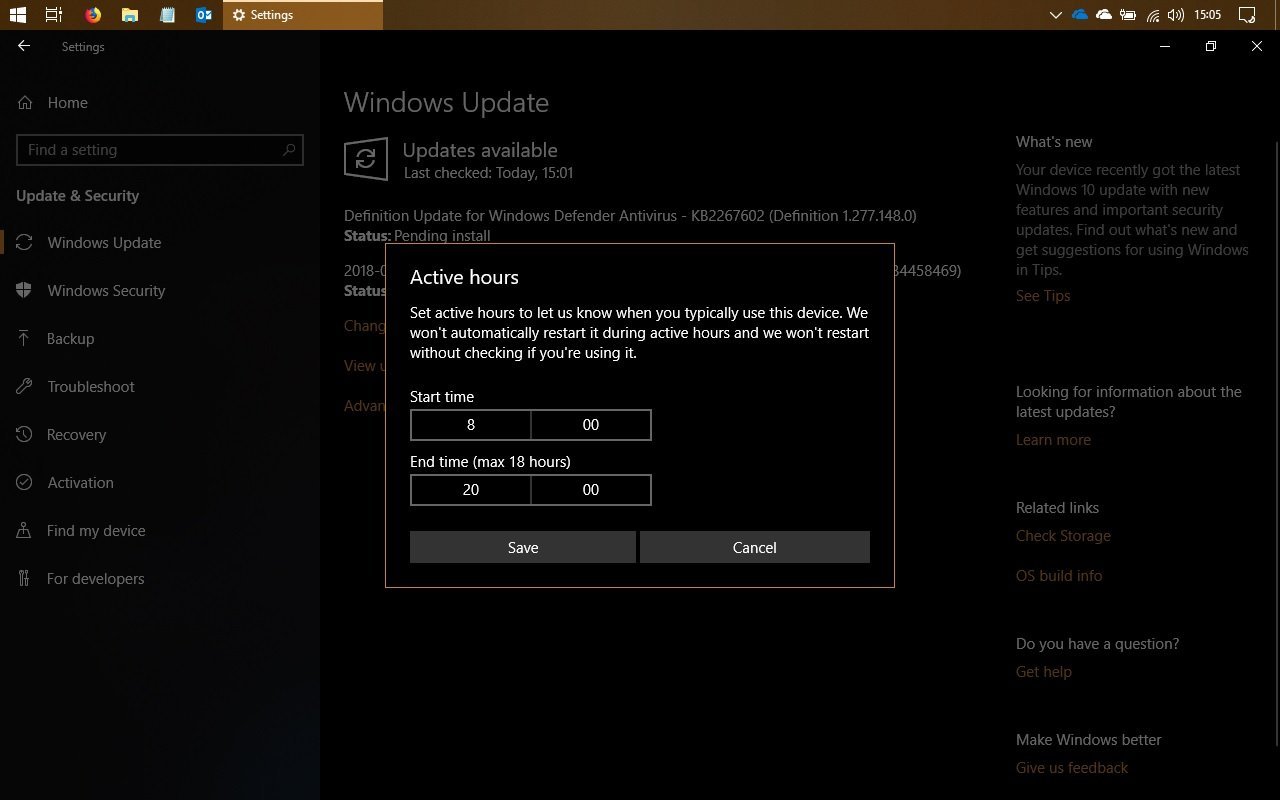Click the Windows Update page heading
Screen dimensions: 1280x800
coord(446,103)
